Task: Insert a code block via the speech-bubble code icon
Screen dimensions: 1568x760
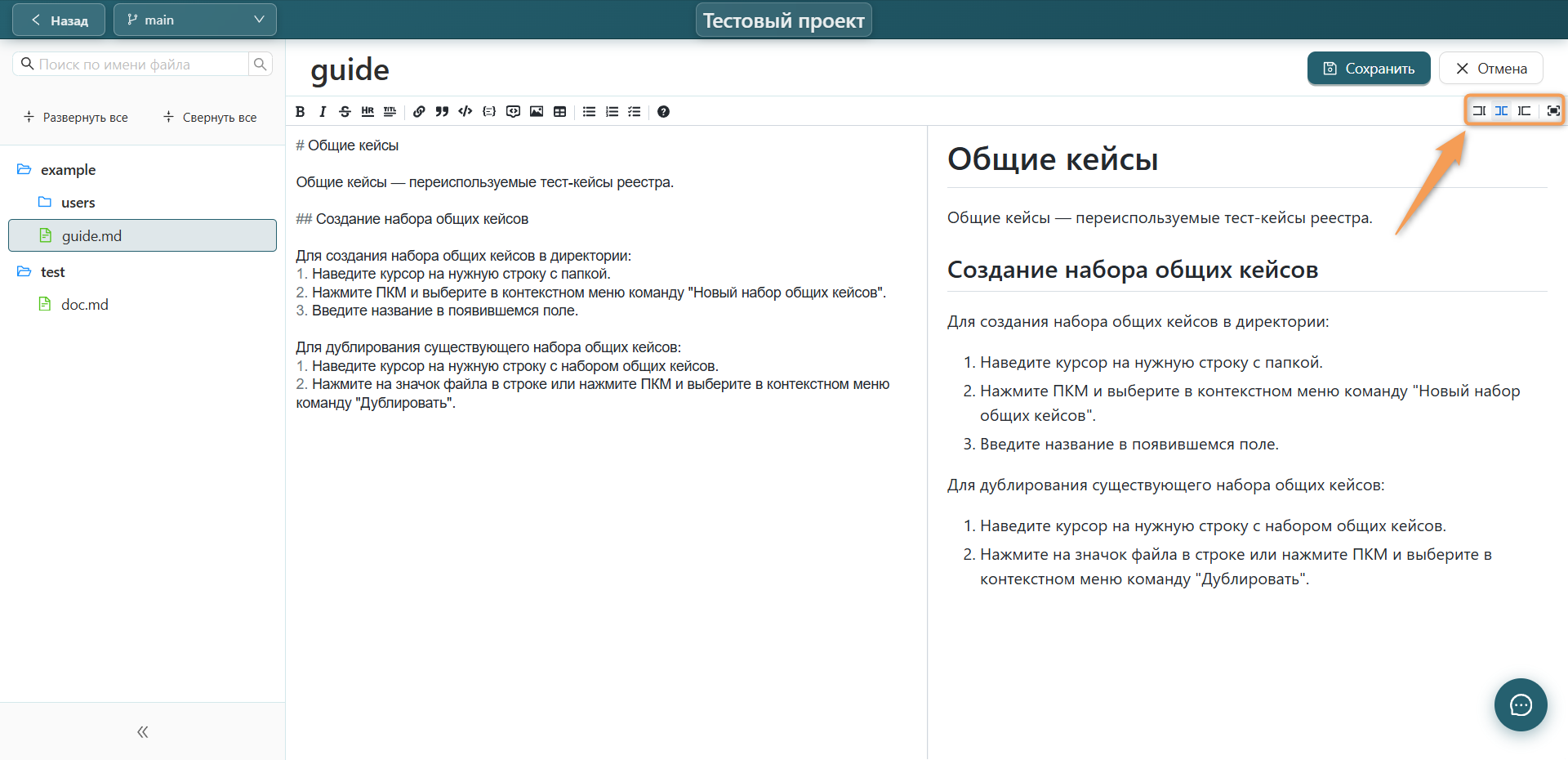Action: point(513,112)
